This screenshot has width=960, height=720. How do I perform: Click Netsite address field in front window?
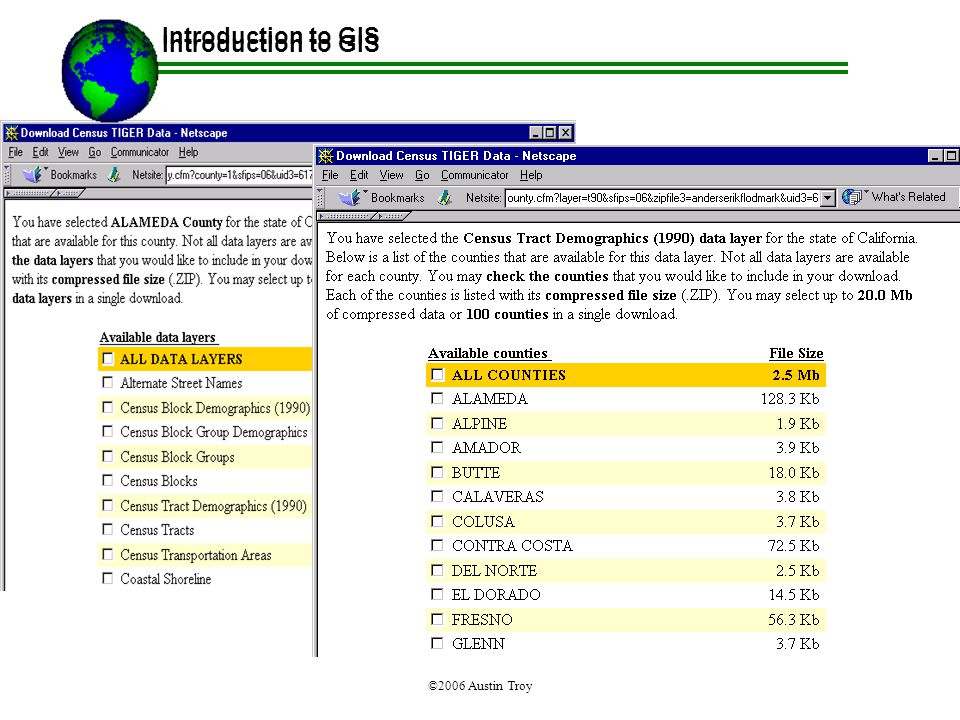click(662, 198)
